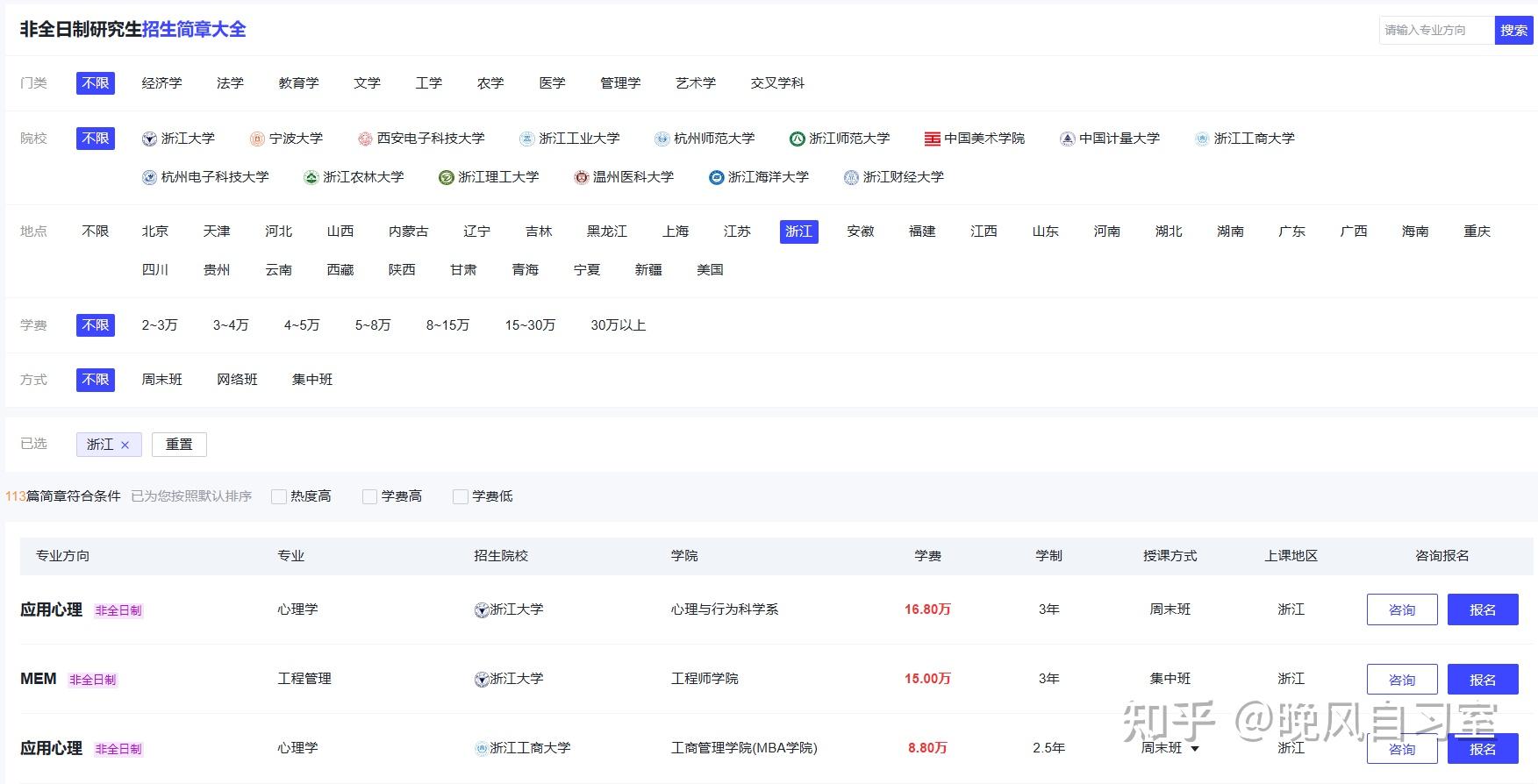Choose 北京 in location filter

pyautogui.click(x=155, y=231)
